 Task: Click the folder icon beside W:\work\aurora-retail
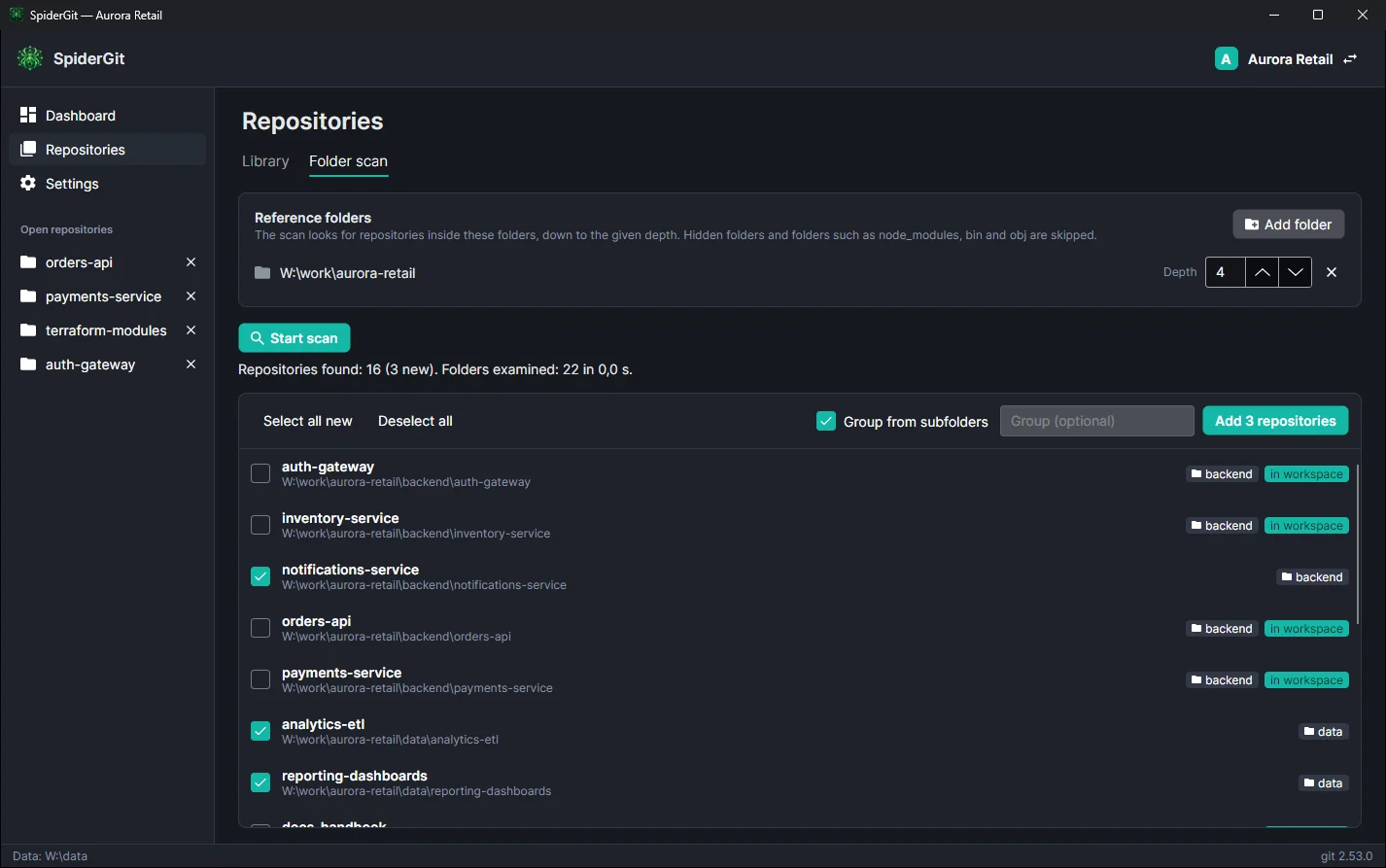click(262, 273)
